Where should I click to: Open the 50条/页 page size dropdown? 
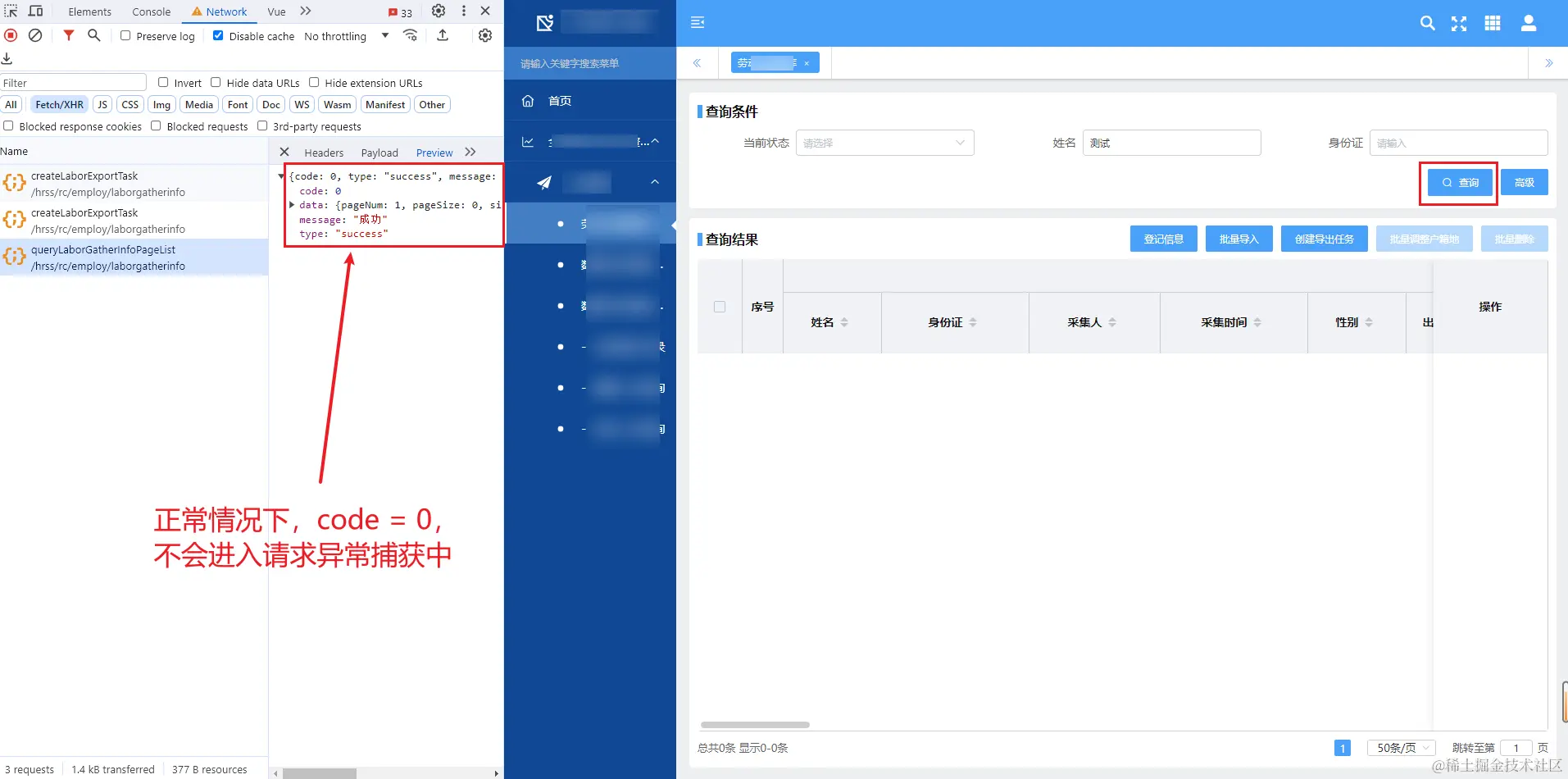pyautogui.click(x=1400, y=748)
